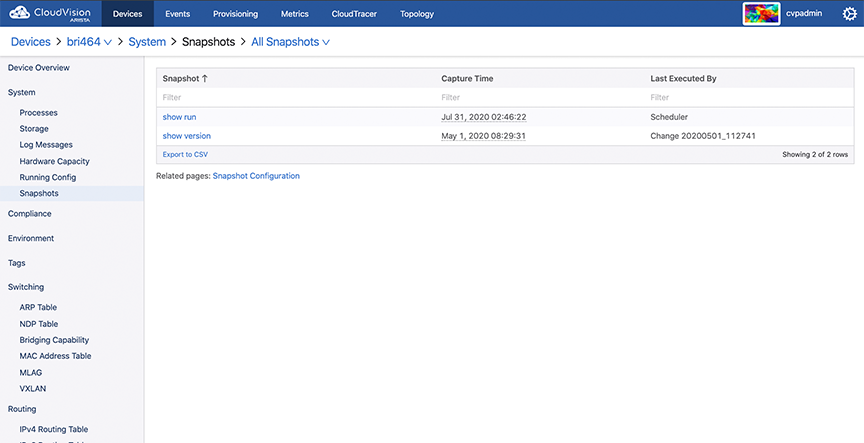864x443 pixels.
Task: Sort by Last Executed By column header
Action: (683, 79)
